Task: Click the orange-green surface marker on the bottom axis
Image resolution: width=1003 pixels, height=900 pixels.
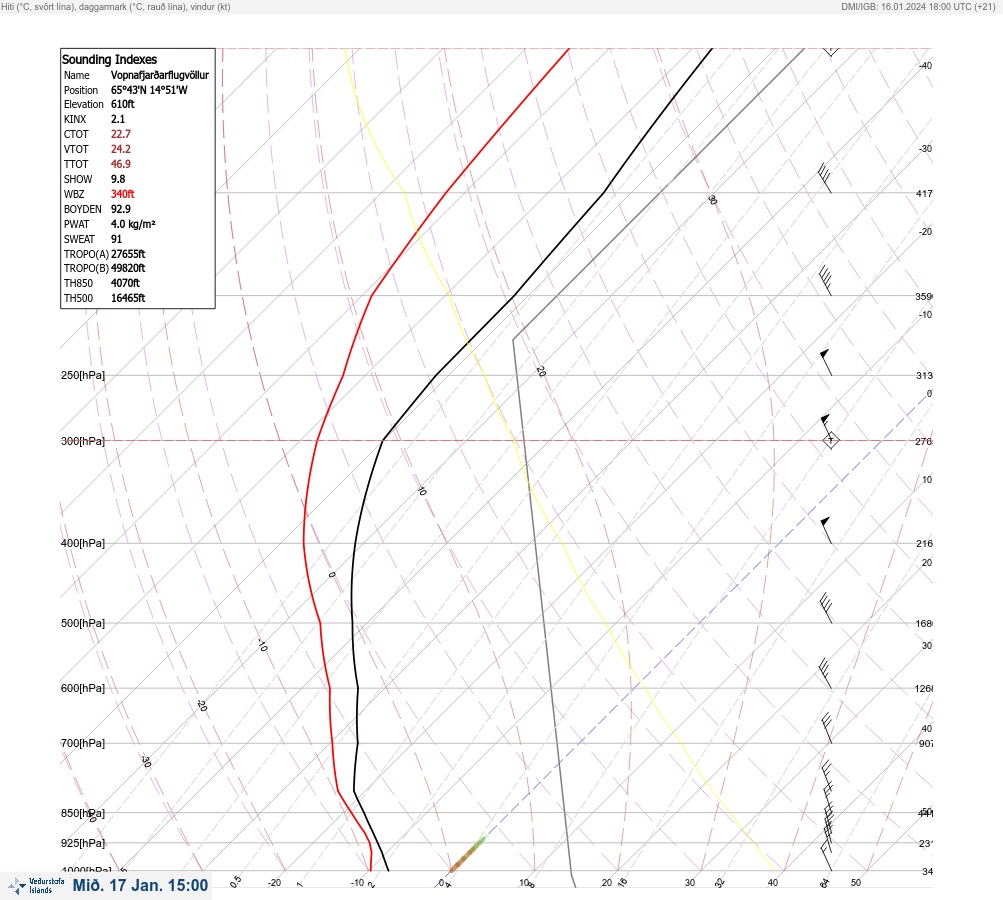Action: (x=468, y=854)
